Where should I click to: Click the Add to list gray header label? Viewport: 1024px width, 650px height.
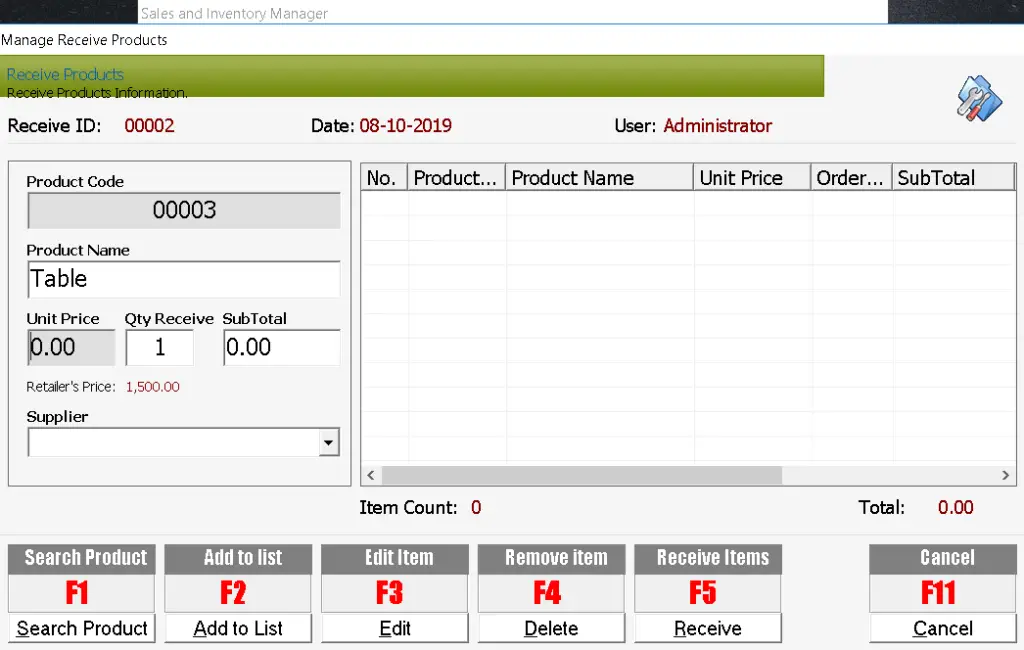[238, 559]
